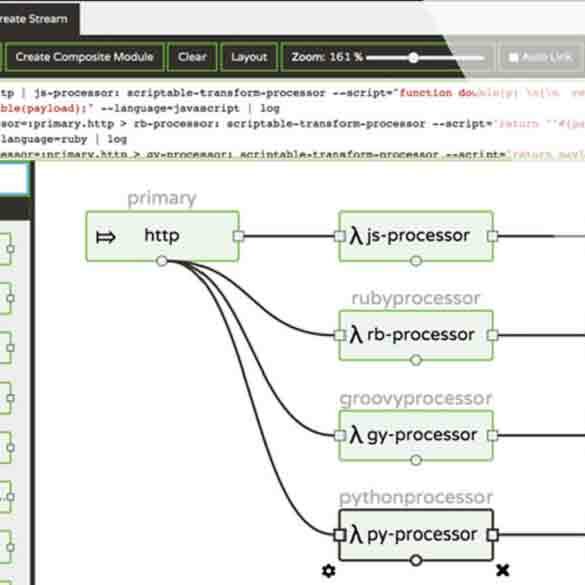The height and width of the screenshot is (585, 585).
Task: Click the lambda icon on gy-processor
Action: (x=356, y=435)
